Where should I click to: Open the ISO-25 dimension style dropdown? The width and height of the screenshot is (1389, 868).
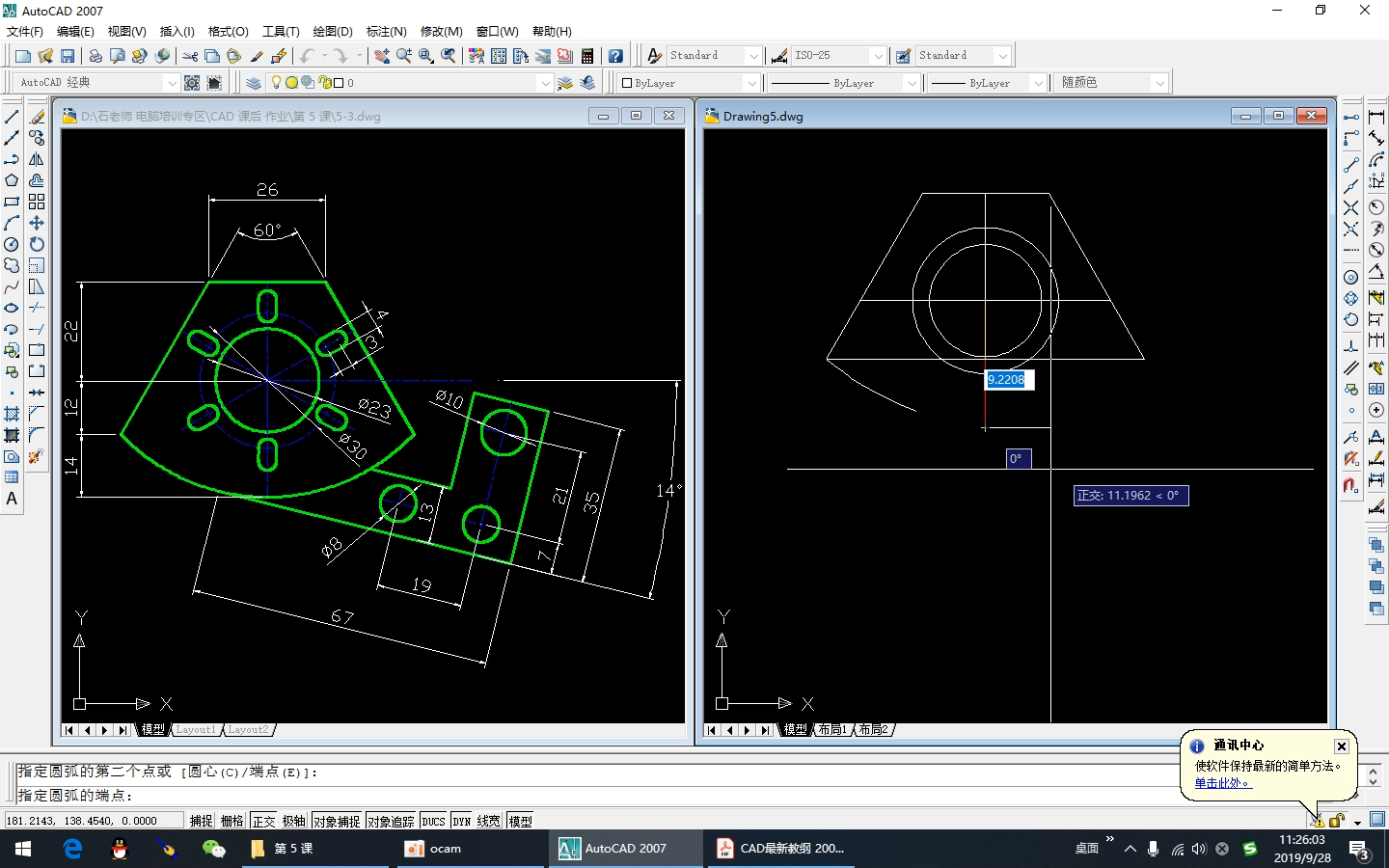coord(877,56)
